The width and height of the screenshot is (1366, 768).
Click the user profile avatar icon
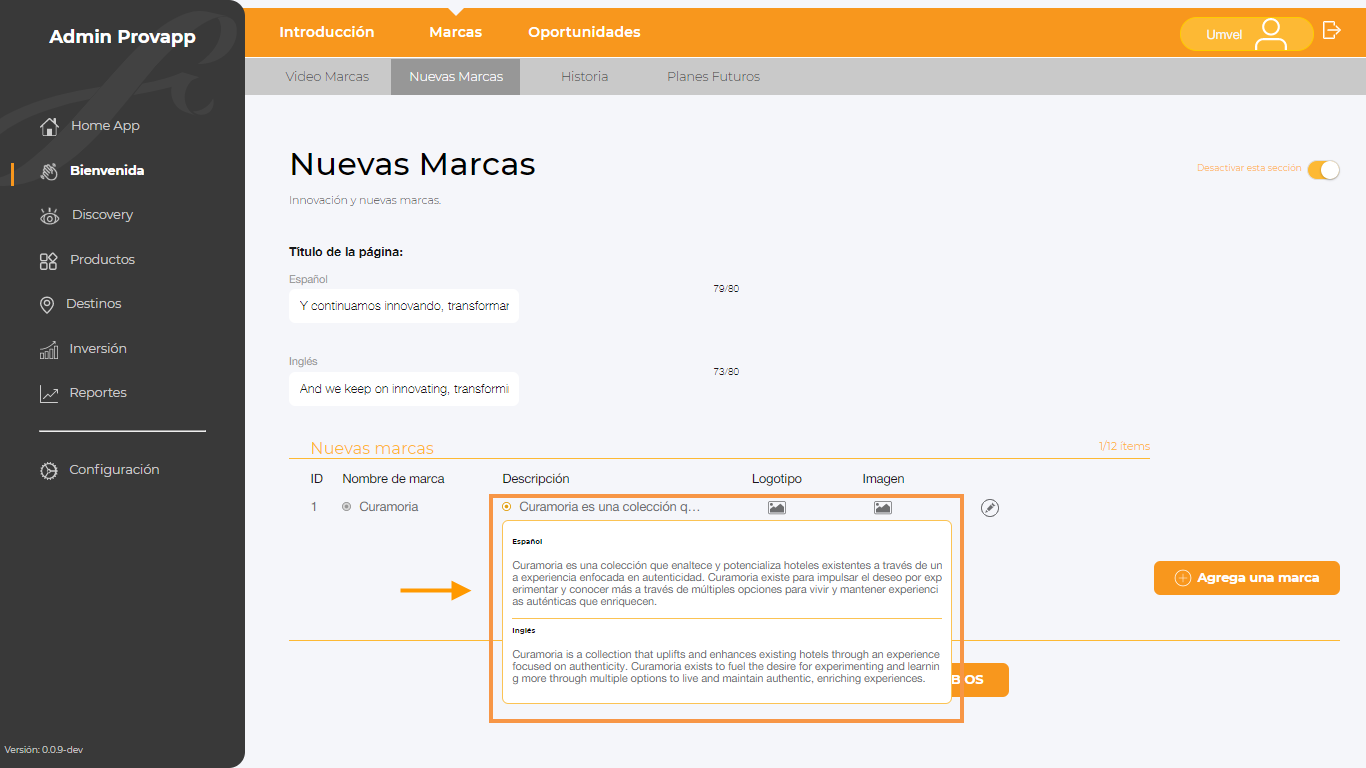pos(1271,34)
